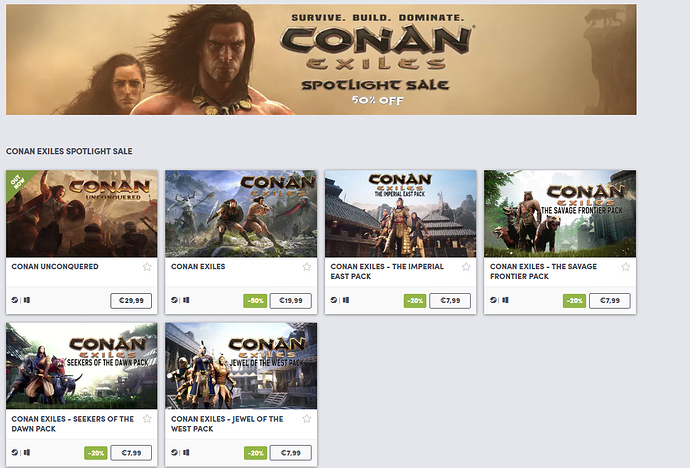Wishlist Conan Unconquered with the star icon
Viewport: 690px width, 468px height.
pos(147,267)
